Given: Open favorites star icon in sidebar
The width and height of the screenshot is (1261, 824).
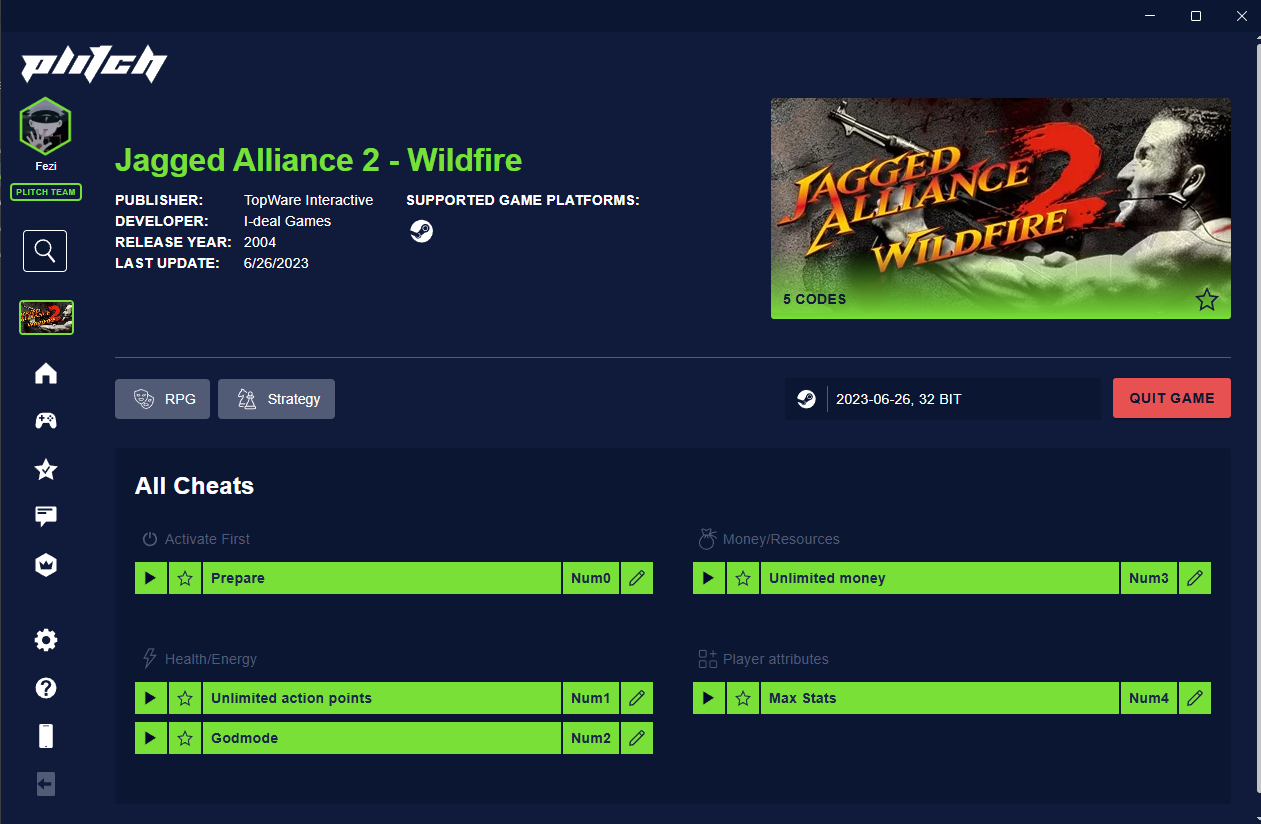Looking at the screenshot, I should click(x=46, y=469).
